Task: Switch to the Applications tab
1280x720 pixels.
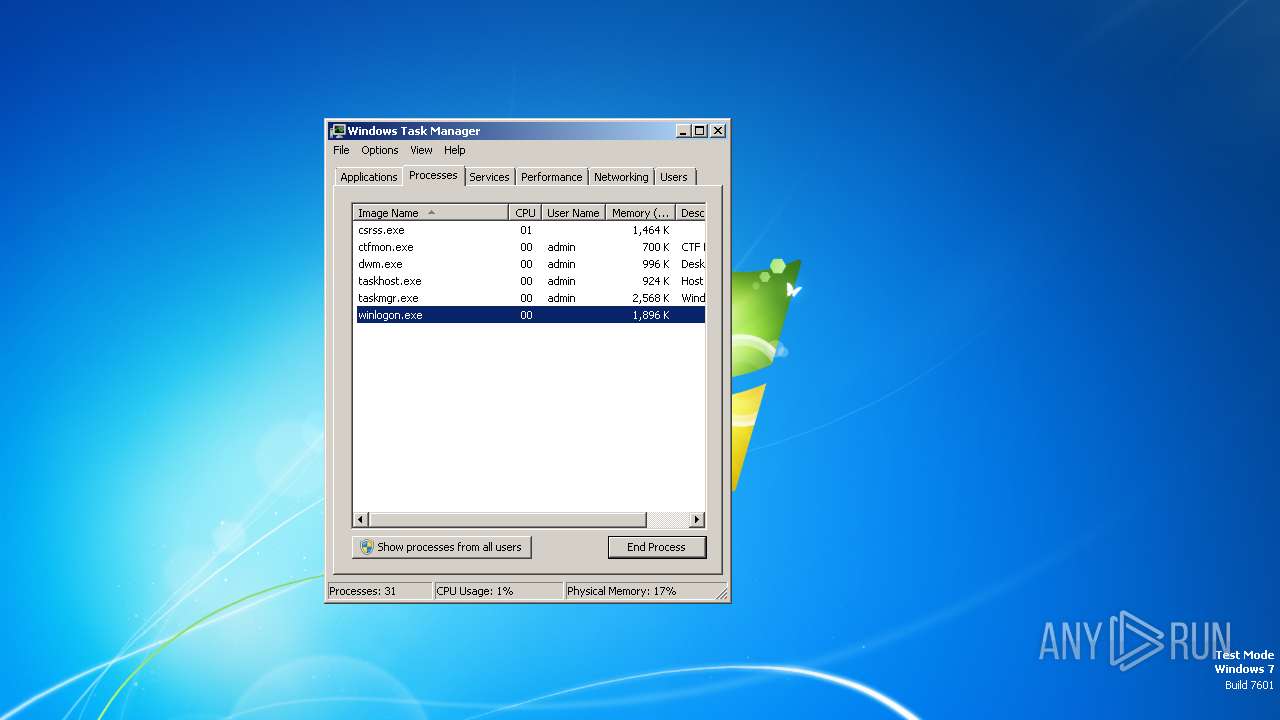Action: click(369, 177)
